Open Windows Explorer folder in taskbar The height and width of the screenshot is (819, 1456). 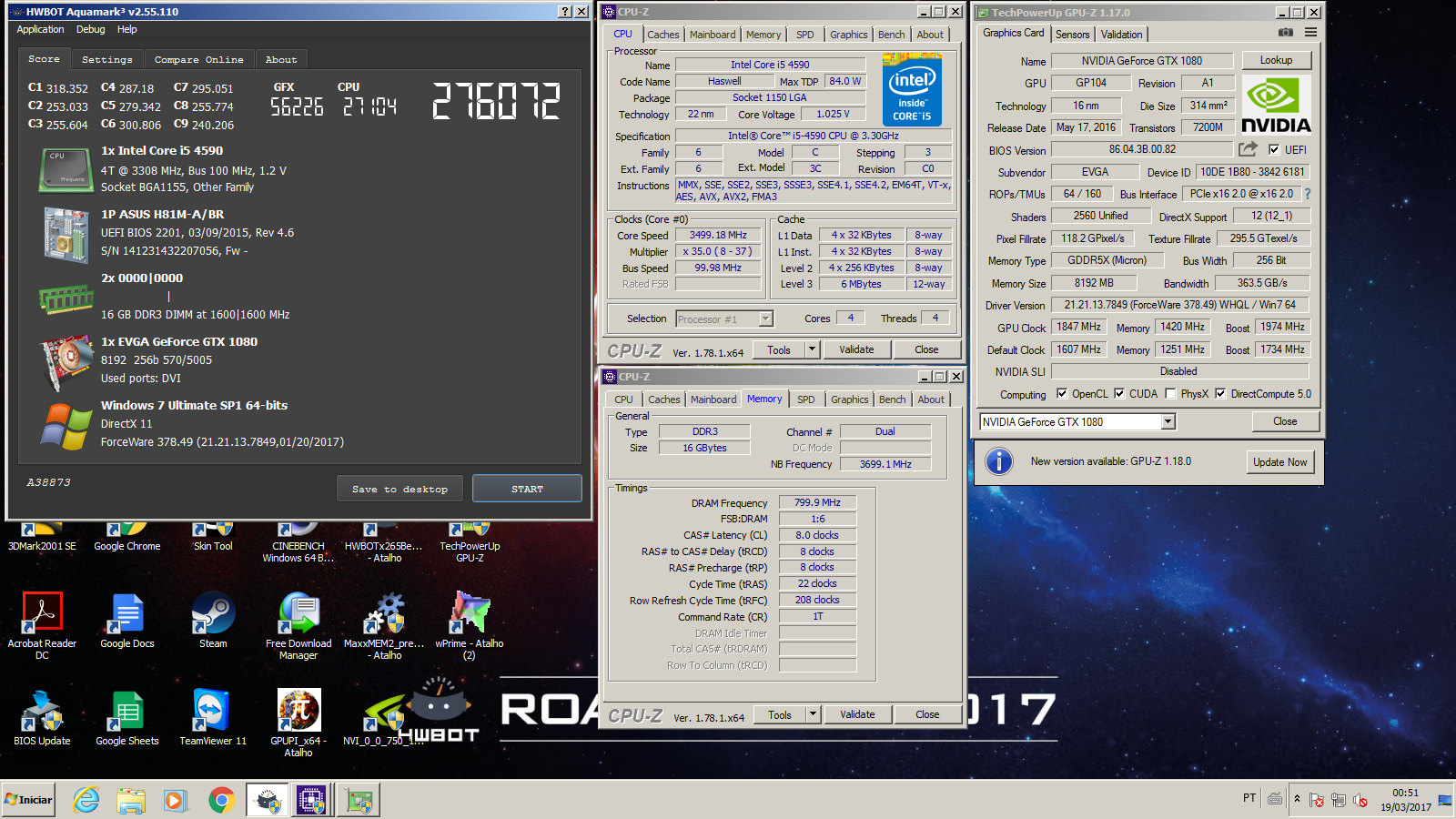[x=131, y=800]
